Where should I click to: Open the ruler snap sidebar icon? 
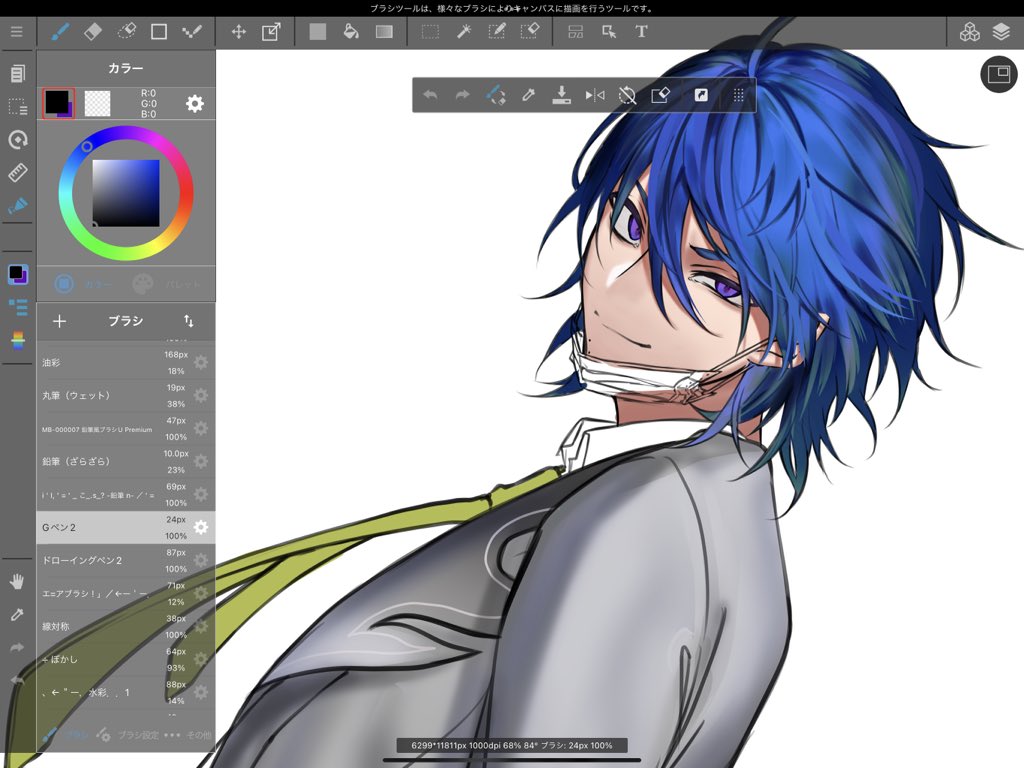tap(18, 172)
